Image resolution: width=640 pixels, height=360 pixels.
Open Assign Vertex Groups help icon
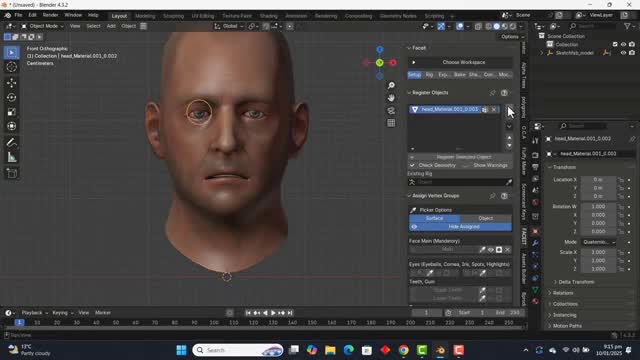coord(504,196)
